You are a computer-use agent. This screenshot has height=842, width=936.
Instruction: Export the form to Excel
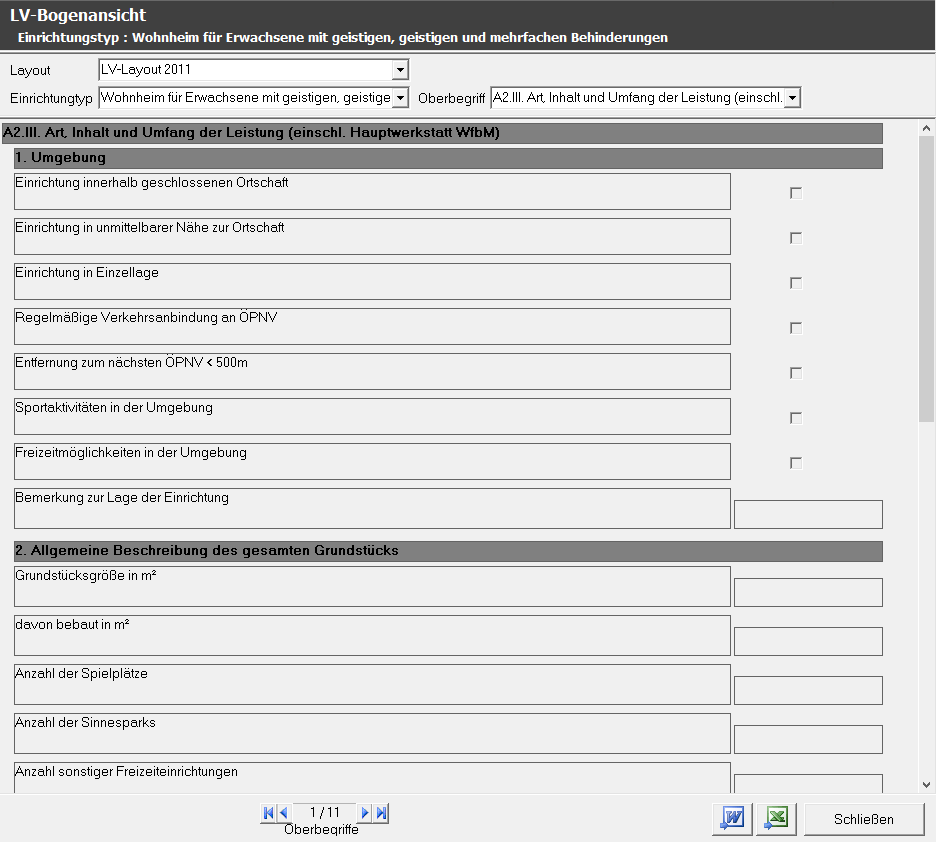(776, 818)
